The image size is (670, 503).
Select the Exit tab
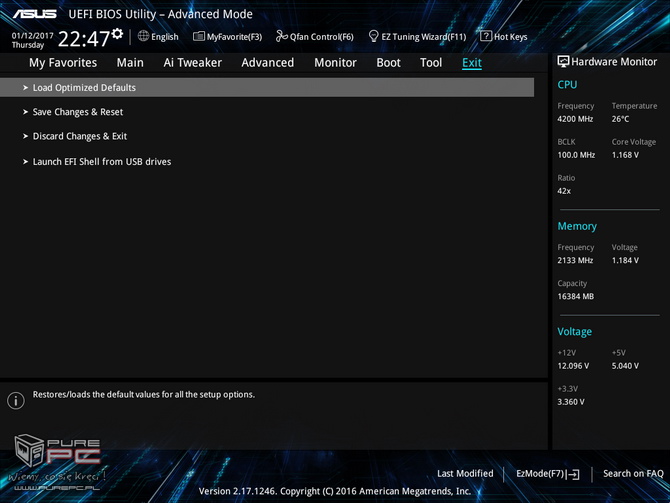(472, 63)
